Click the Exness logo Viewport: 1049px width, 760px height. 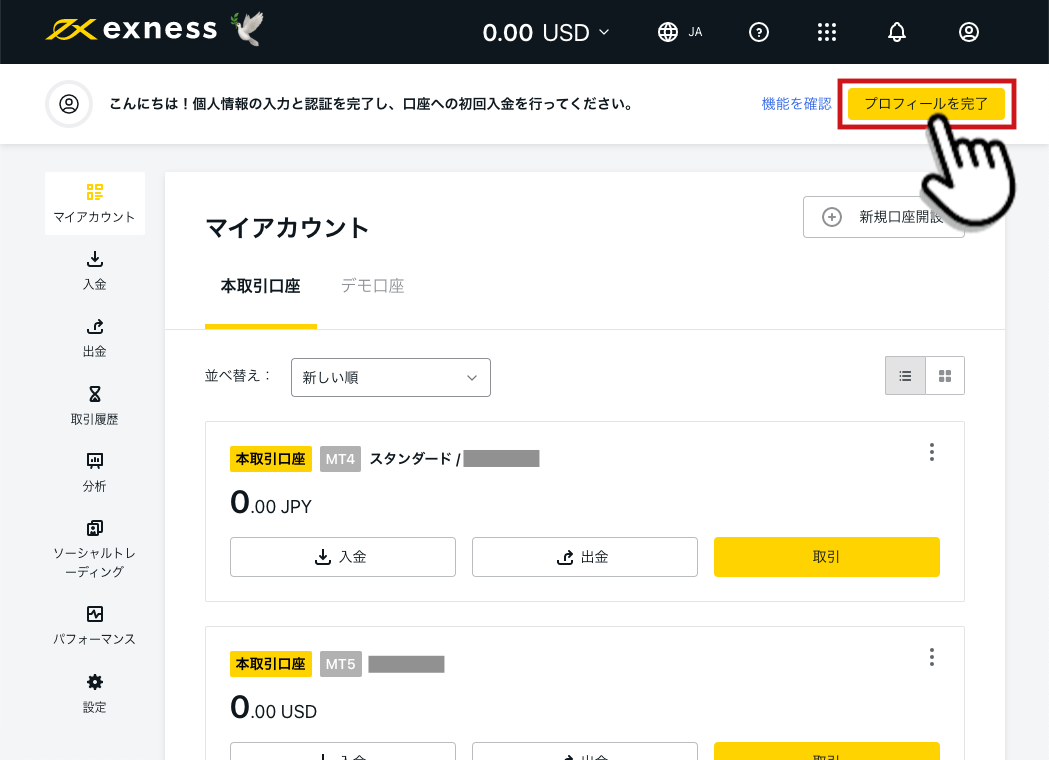132,29
